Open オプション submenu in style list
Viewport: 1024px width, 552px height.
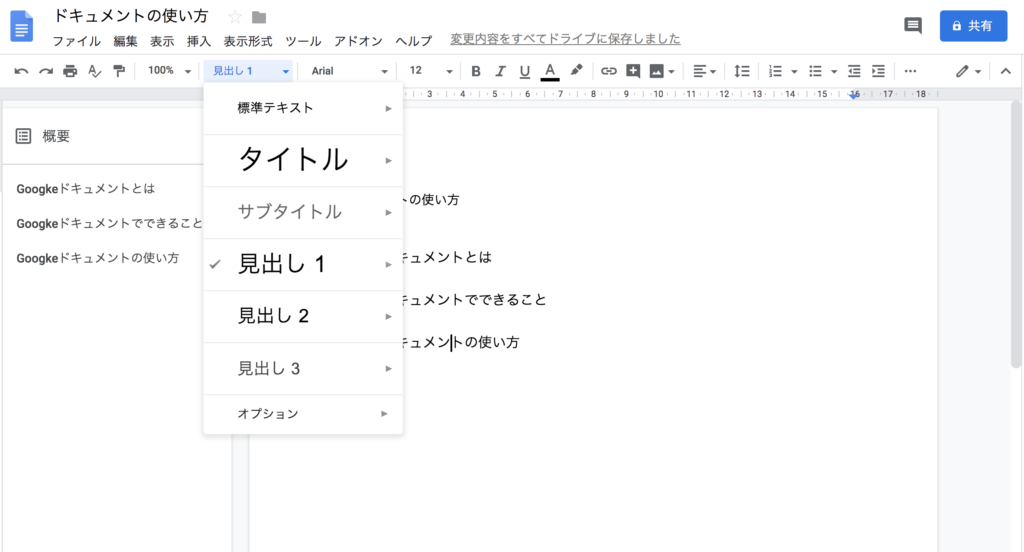pyautogui.click(x=303, y=414)
